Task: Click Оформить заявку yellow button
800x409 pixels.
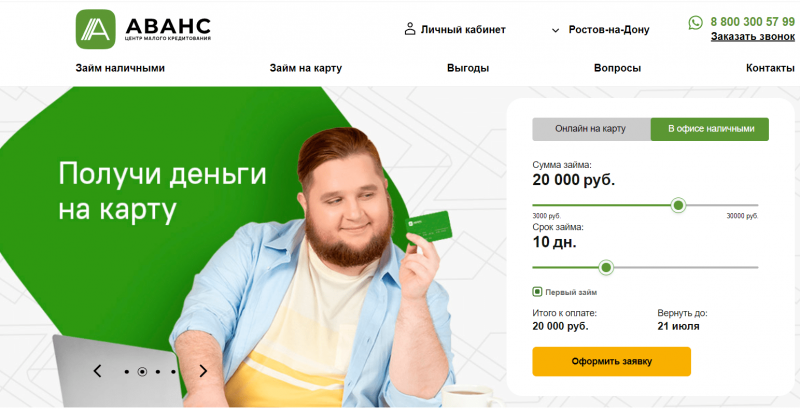Action: (611, 362)
